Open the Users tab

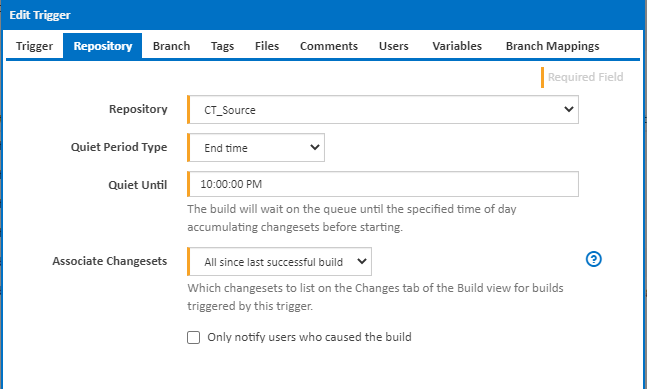[394, 46]
